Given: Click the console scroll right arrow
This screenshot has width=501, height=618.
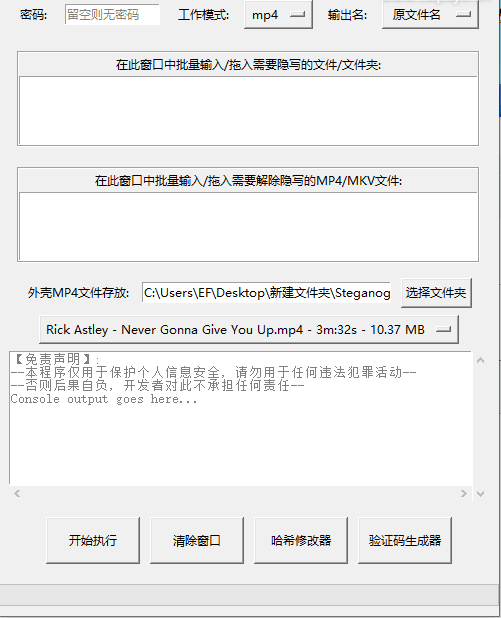Looking at the screenshot, I should (464, 493).
